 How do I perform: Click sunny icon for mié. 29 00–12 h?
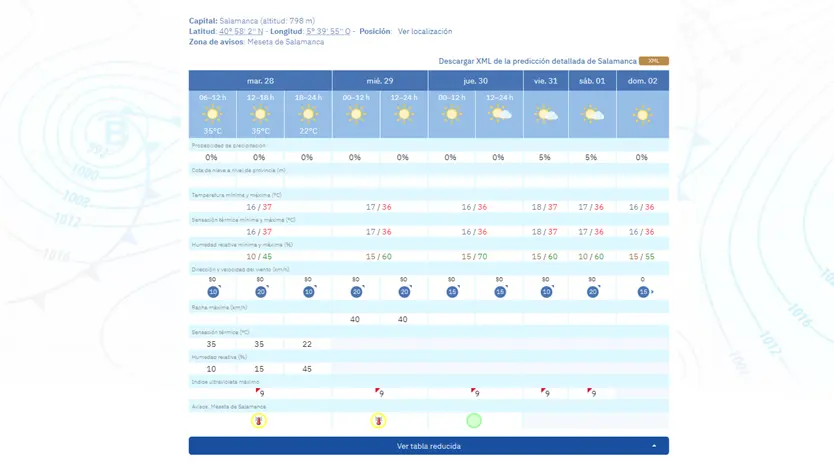click(356, 114)
